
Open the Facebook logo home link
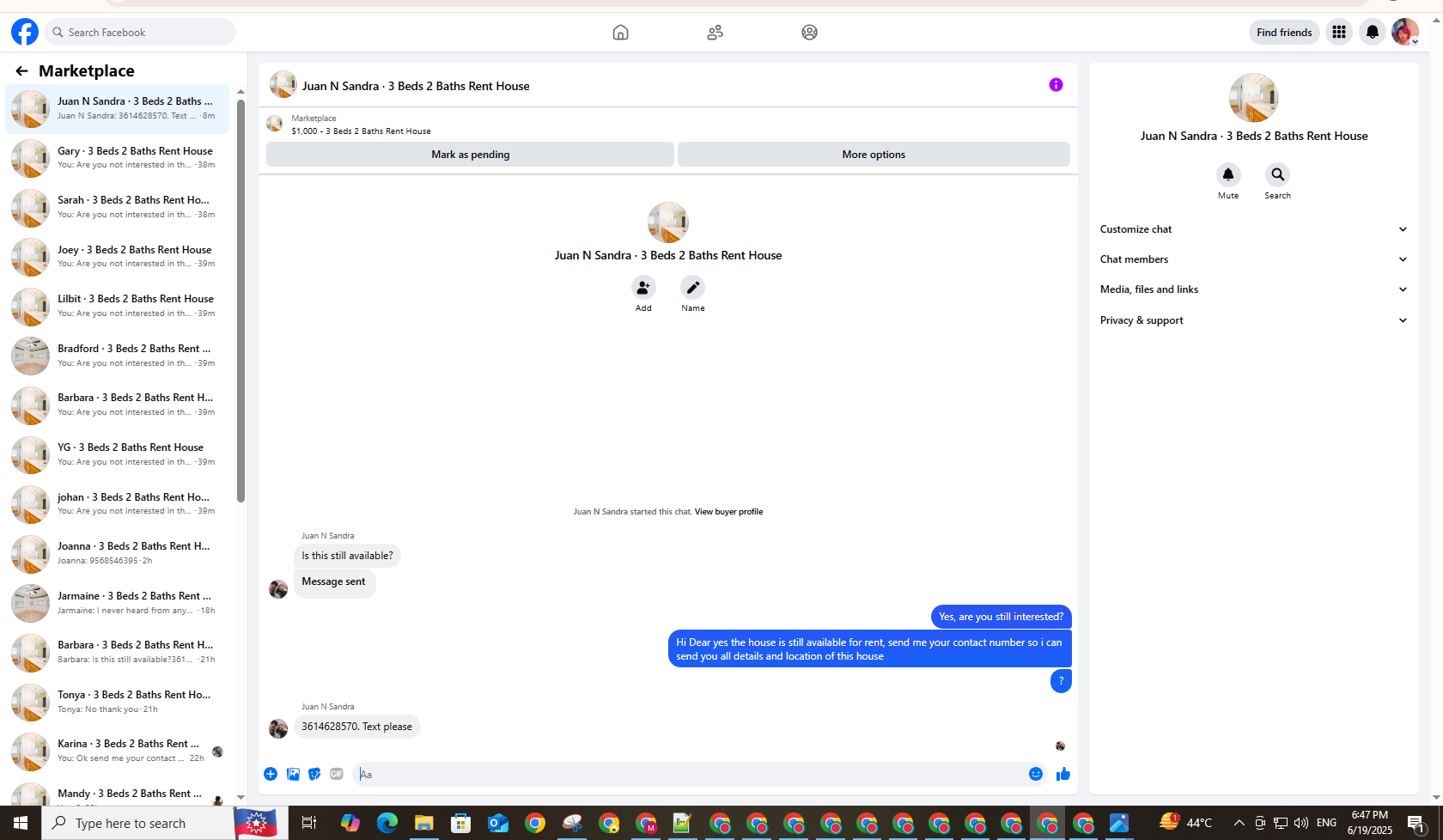25,32
